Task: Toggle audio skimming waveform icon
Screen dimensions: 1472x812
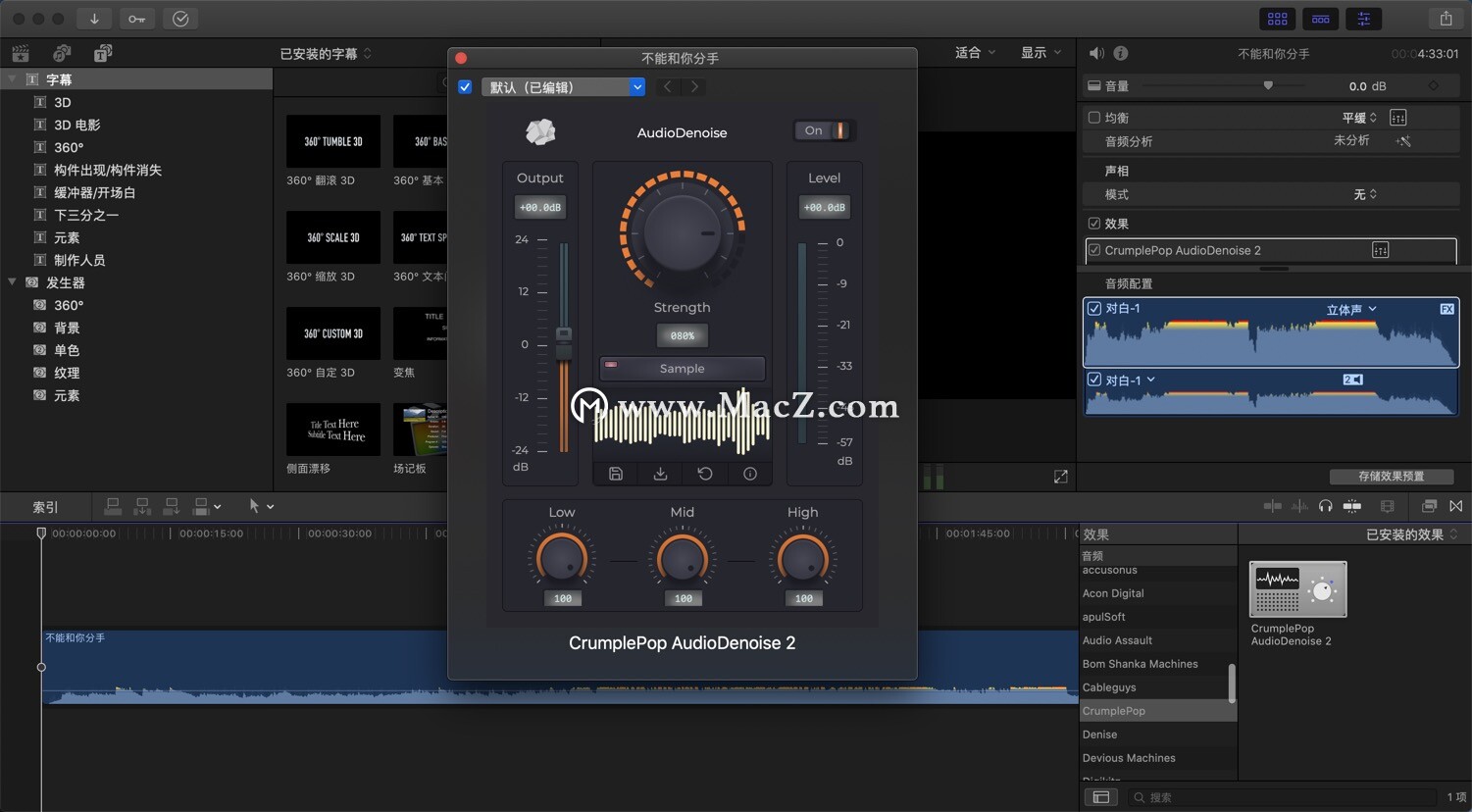Action: click(x=1299, y=506)
